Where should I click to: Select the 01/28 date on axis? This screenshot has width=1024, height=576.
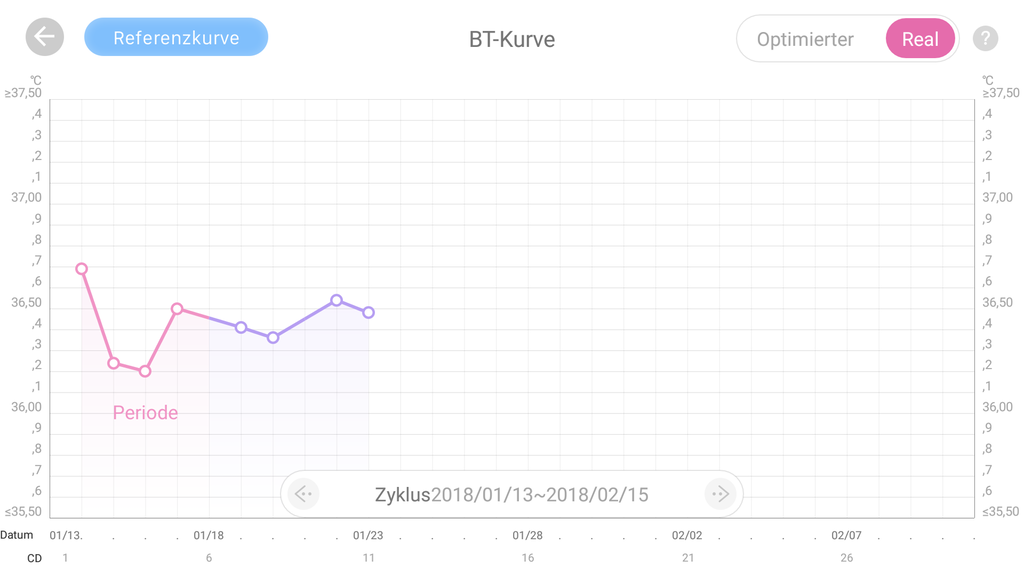[527, 536]
